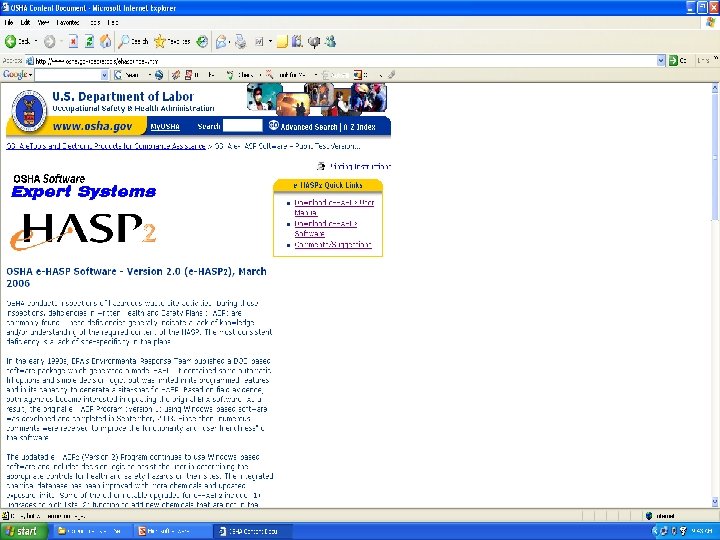Click the Google toolbar globe icon

pos(159,75)
